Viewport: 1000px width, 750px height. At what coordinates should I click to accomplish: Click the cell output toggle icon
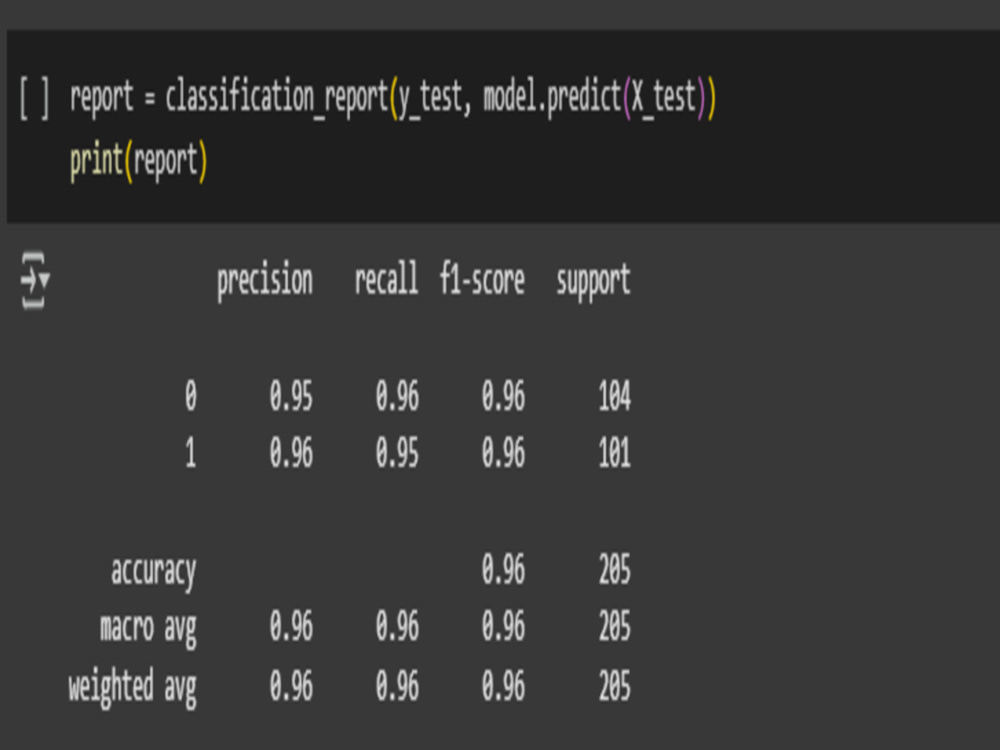click(34, 281)
